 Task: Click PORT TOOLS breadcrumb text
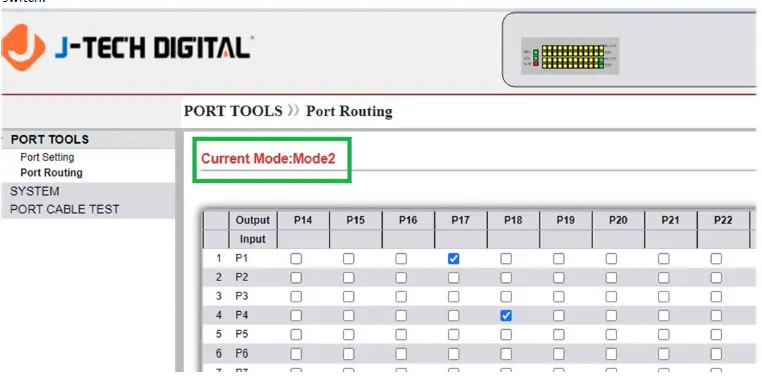[233, 111]
